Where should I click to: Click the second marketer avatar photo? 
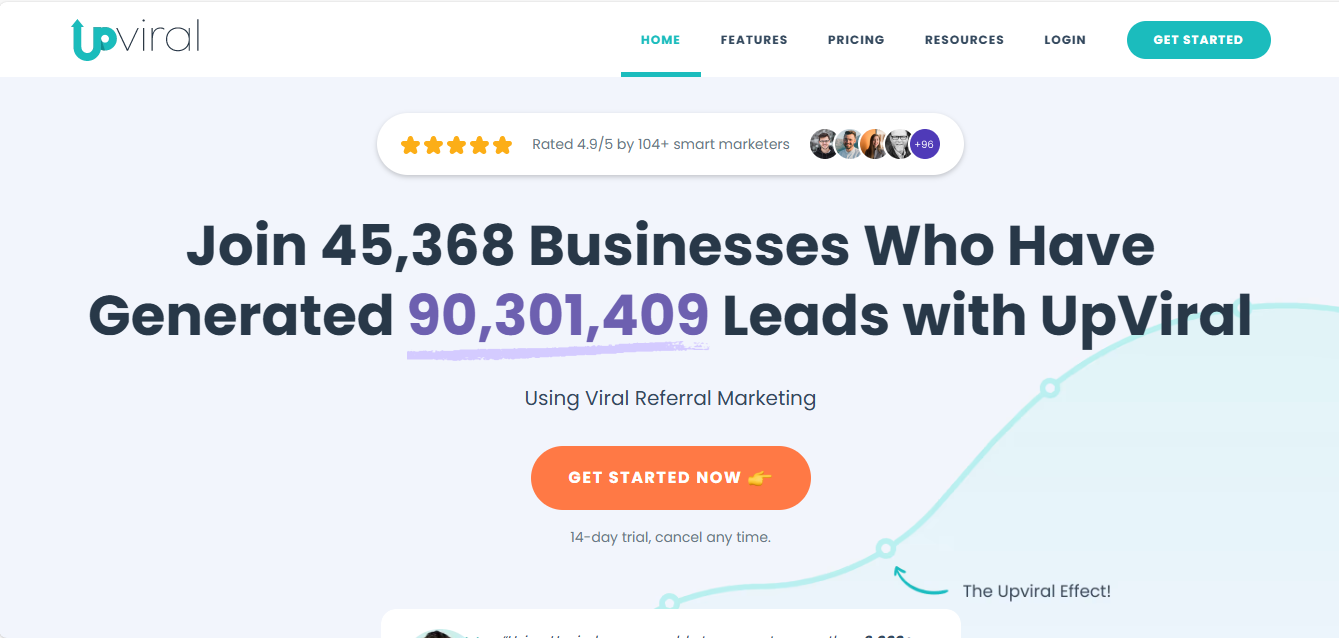[x=848, y=144]
